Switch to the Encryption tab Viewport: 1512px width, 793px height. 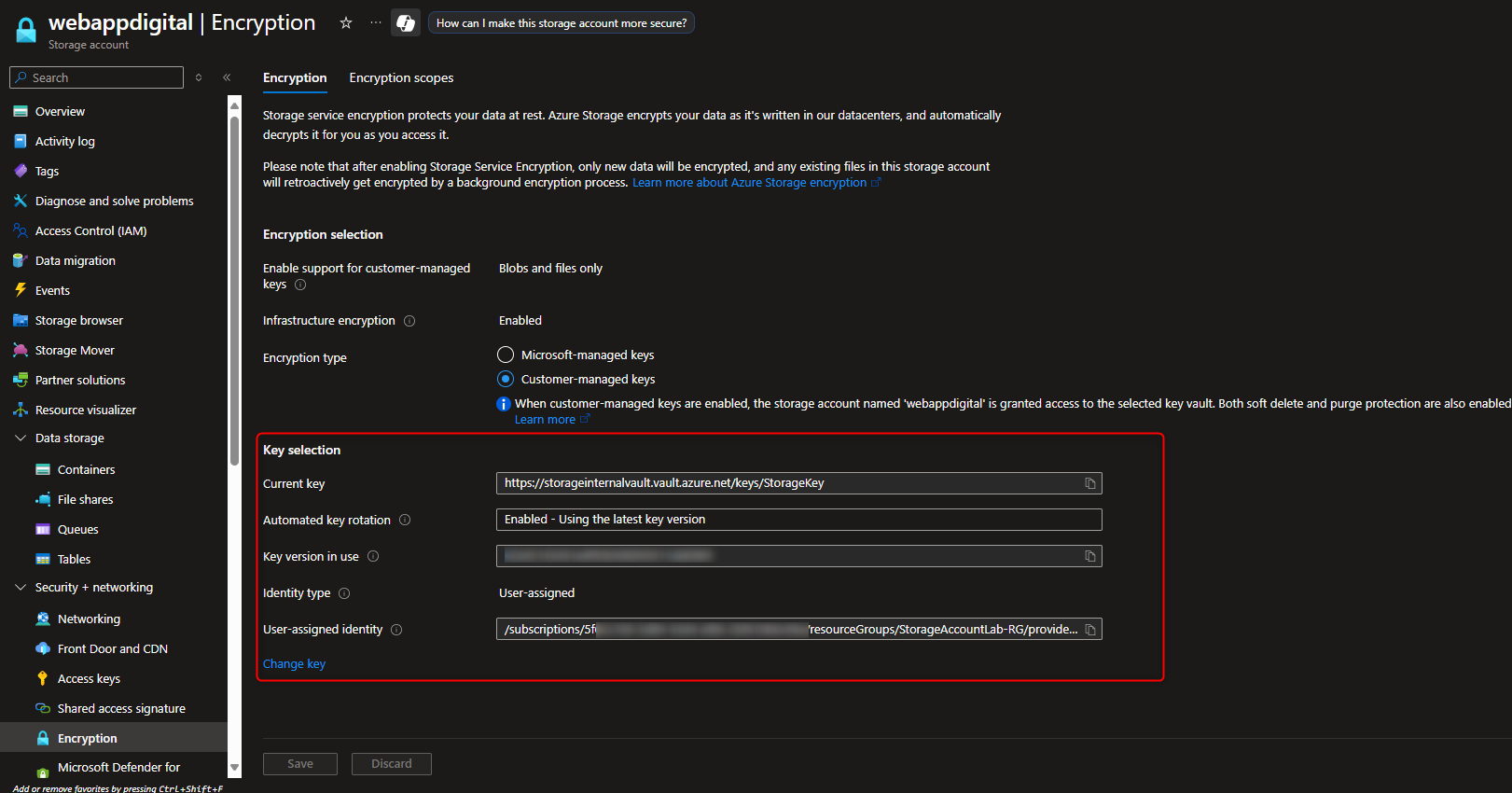tap(295, 78)
